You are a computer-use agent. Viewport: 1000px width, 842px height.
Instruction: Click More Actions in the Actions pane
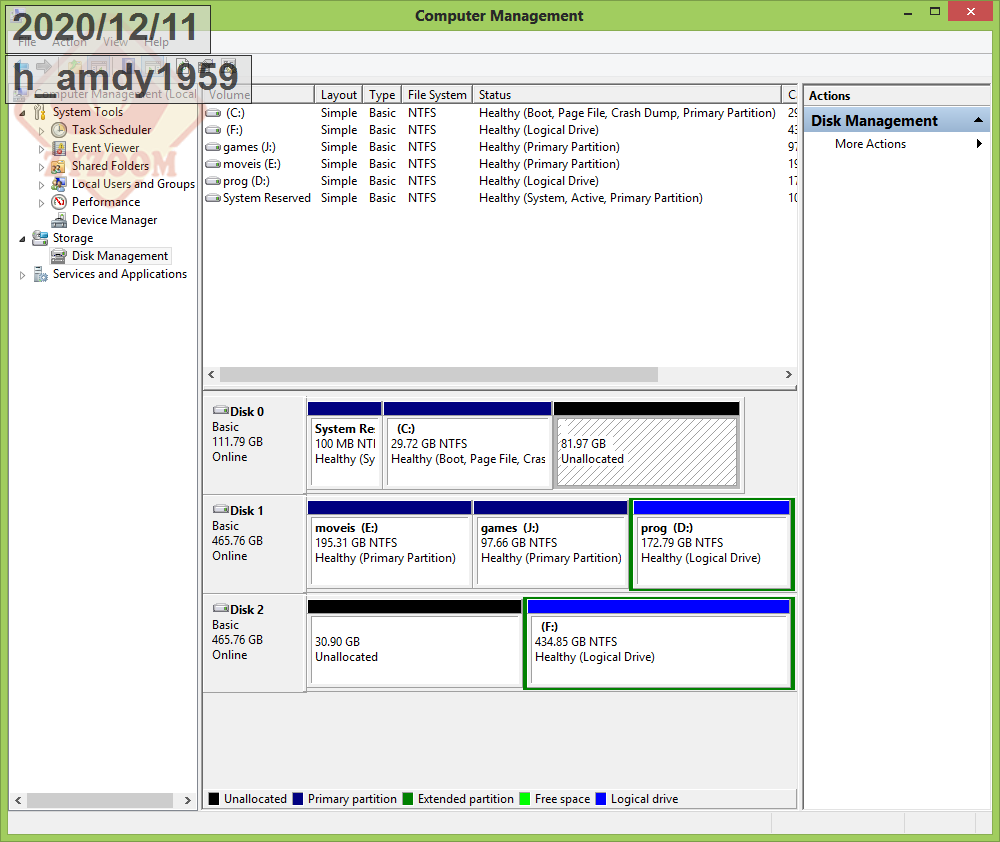click(x=870, y=144)
